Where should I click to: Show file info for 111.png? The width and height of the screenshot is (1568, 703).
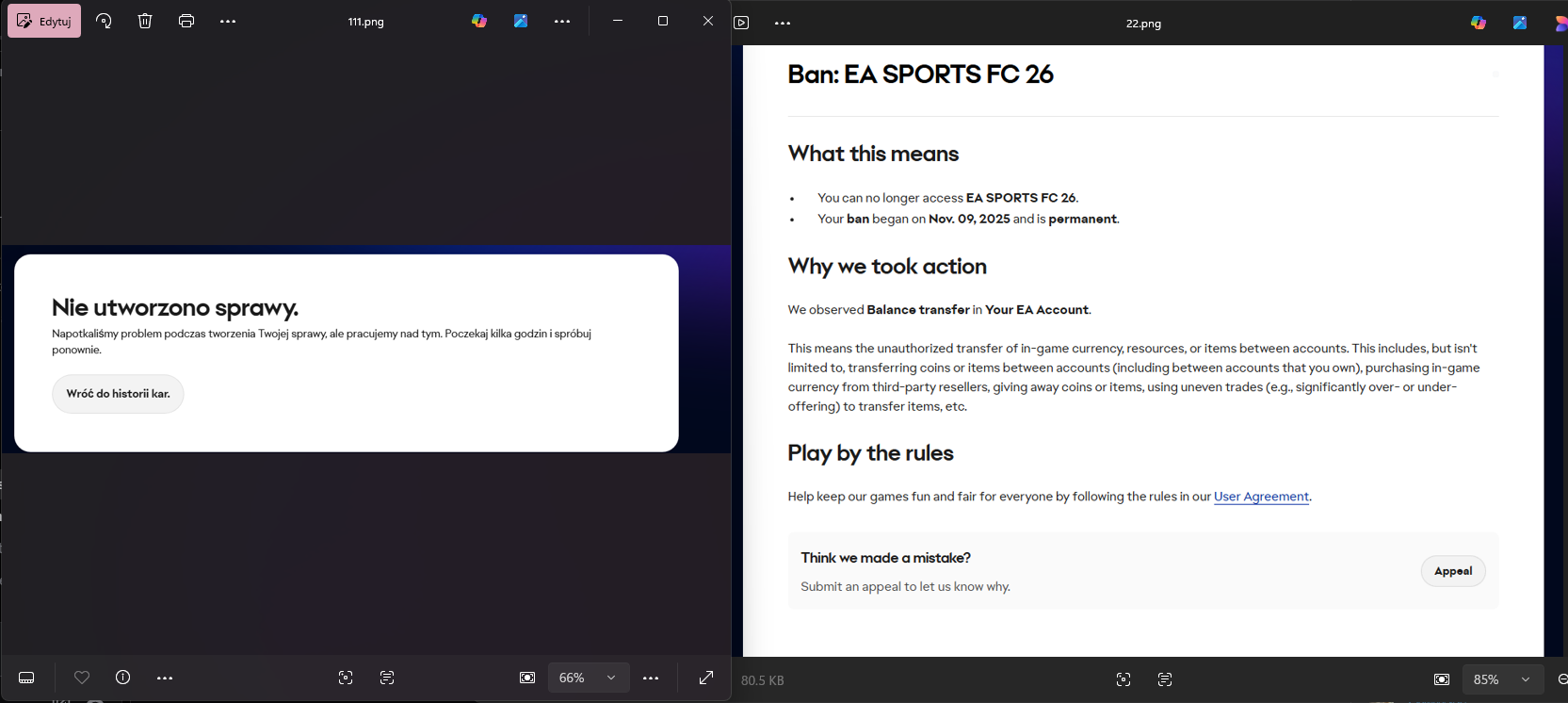122,678
